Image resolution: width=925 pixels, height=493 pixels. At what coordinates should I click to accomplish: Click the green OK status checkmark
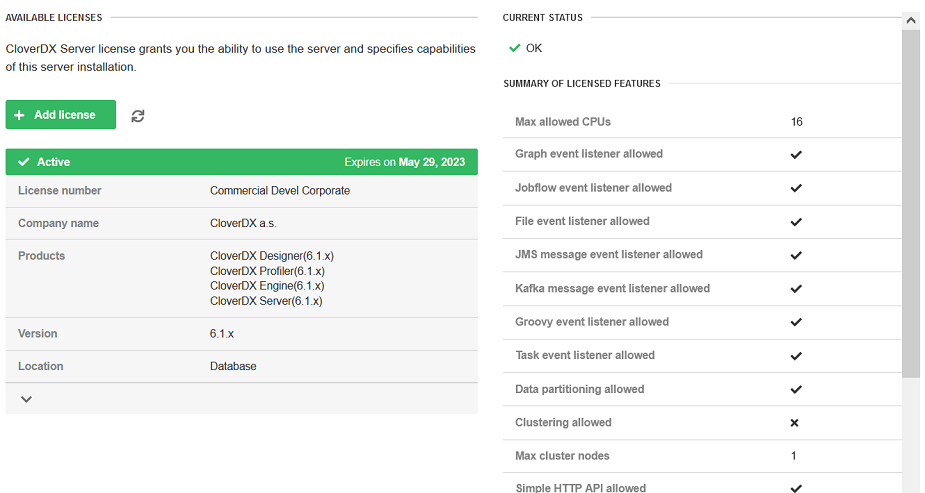[514, 48]
